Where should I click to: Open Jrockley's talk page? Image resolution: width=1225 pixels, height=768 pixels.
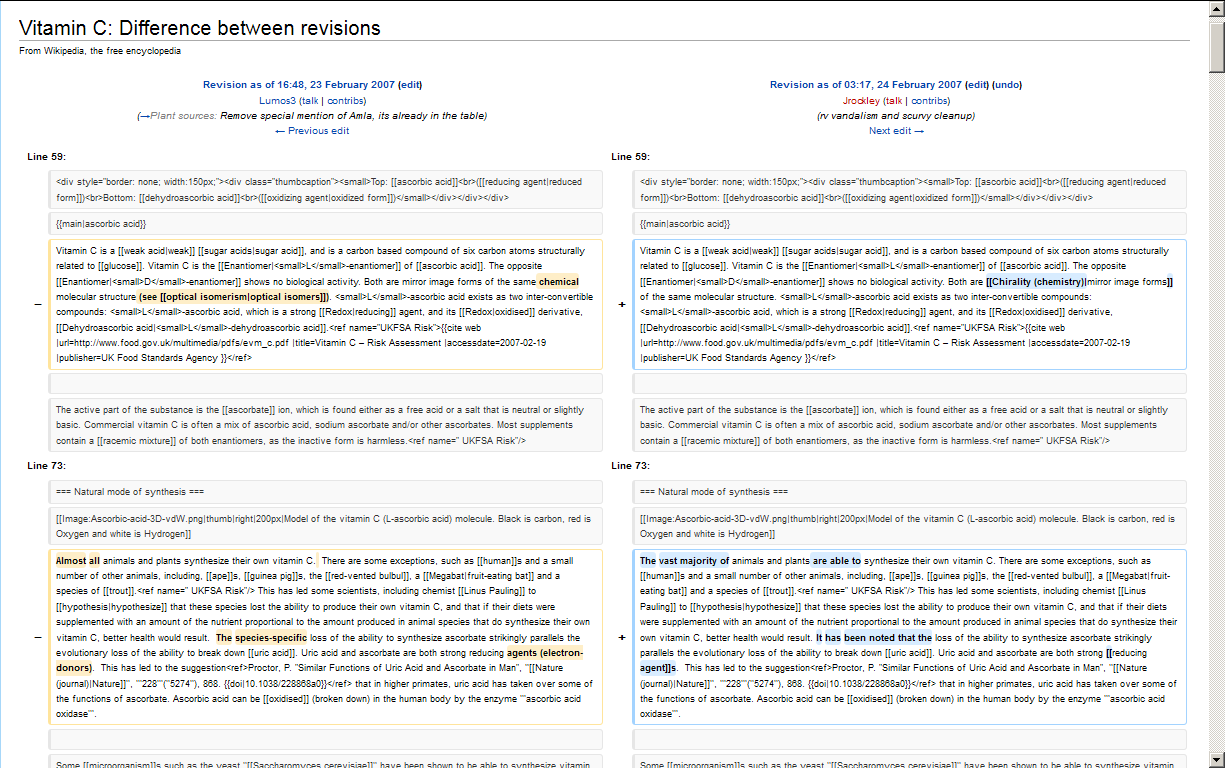pyautogui.click(x=893, y=101)
